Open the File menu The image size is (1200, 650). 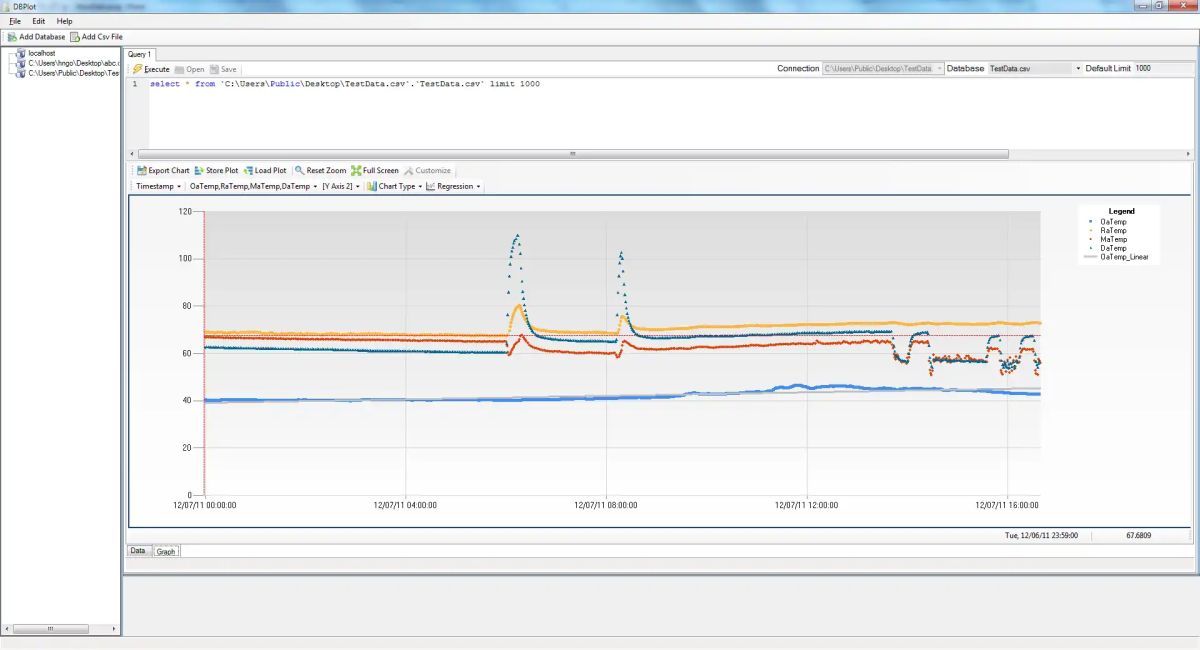click(14, 21)
